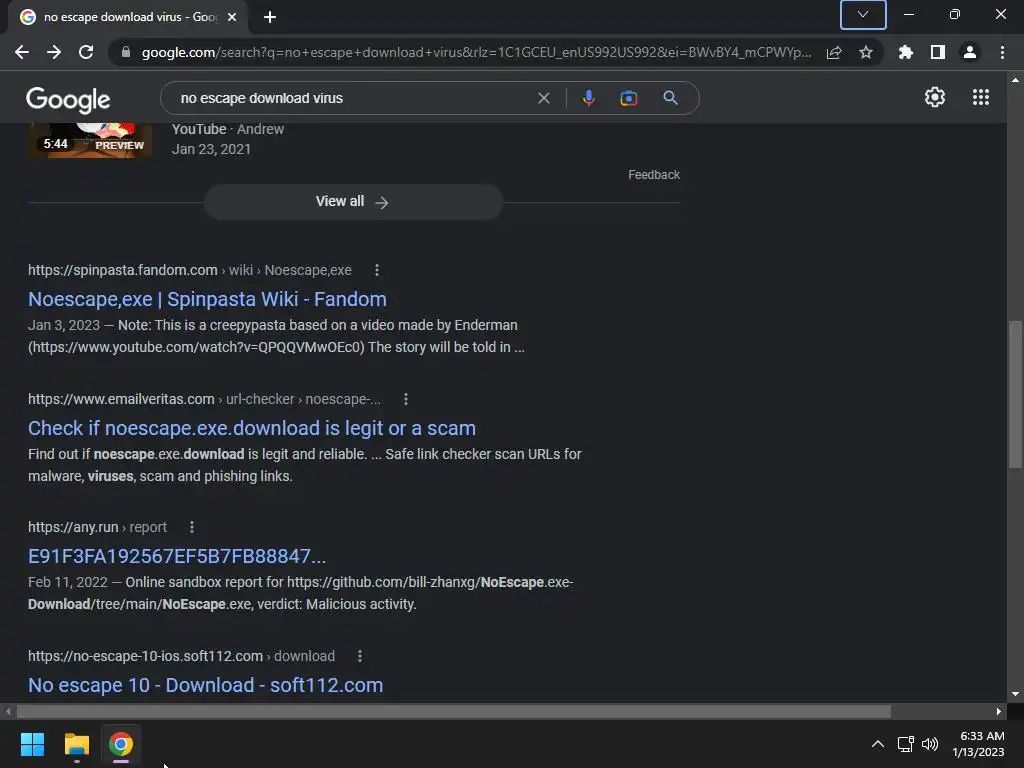Bookmark this page with star

pos(866,52)
